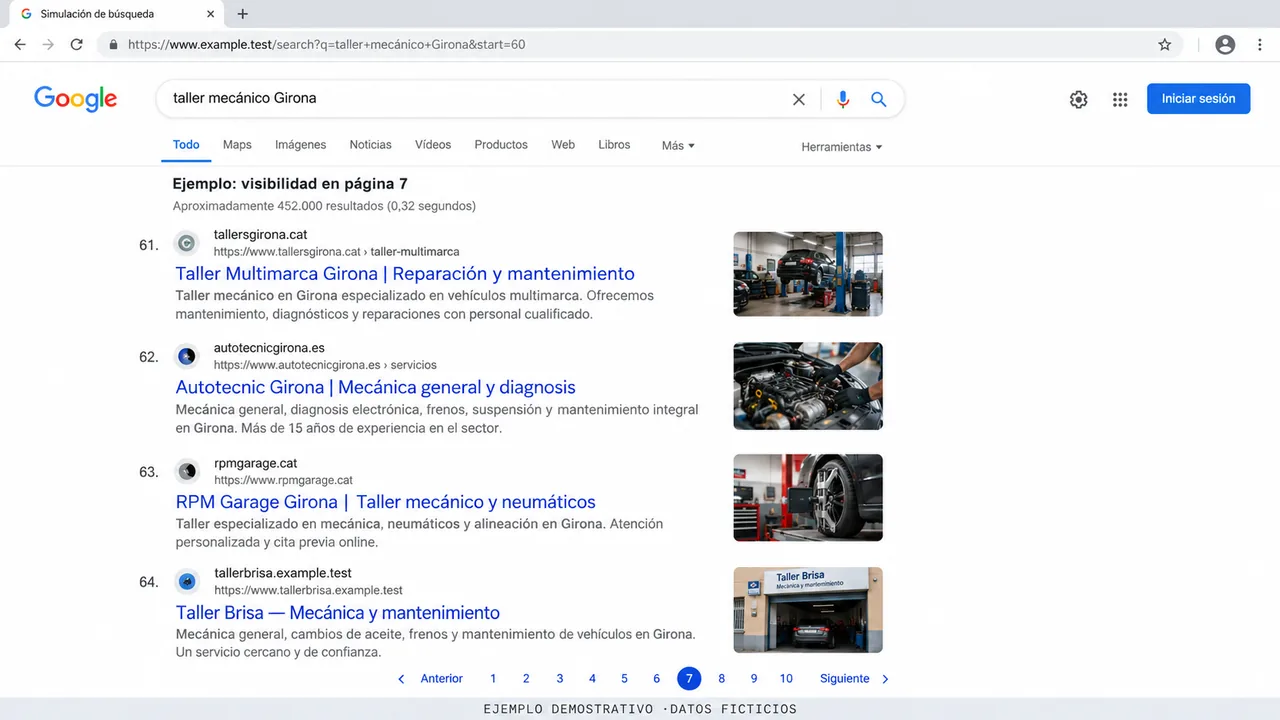Image resolution: width=1280 pixels, height=720 pixels.
Task: Click the Taller Multimarca car lift thumbnail
Action: click(x=808, y=274)
